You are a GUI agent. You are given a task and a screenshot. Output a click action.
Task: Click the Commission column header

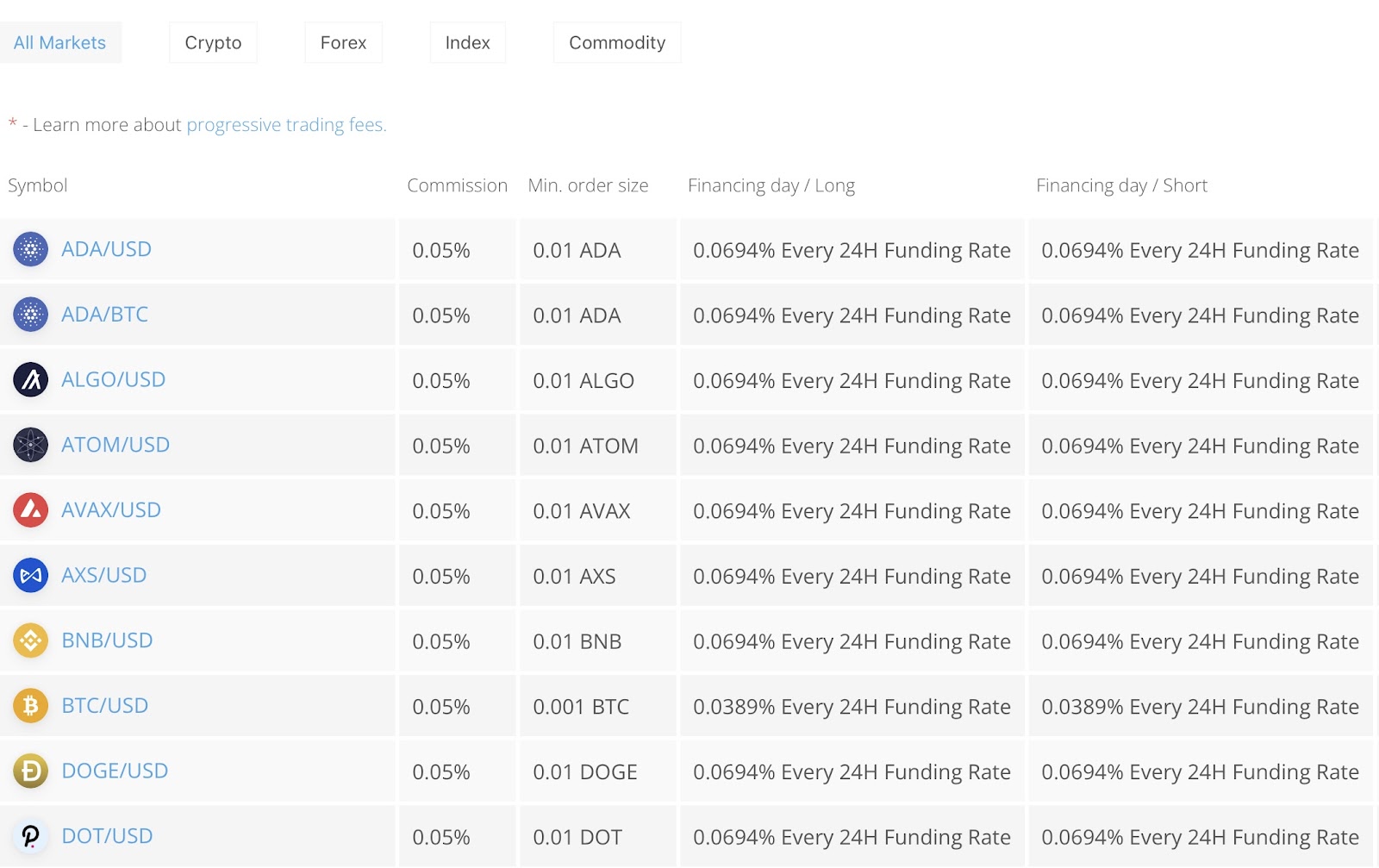pos(457,185)
